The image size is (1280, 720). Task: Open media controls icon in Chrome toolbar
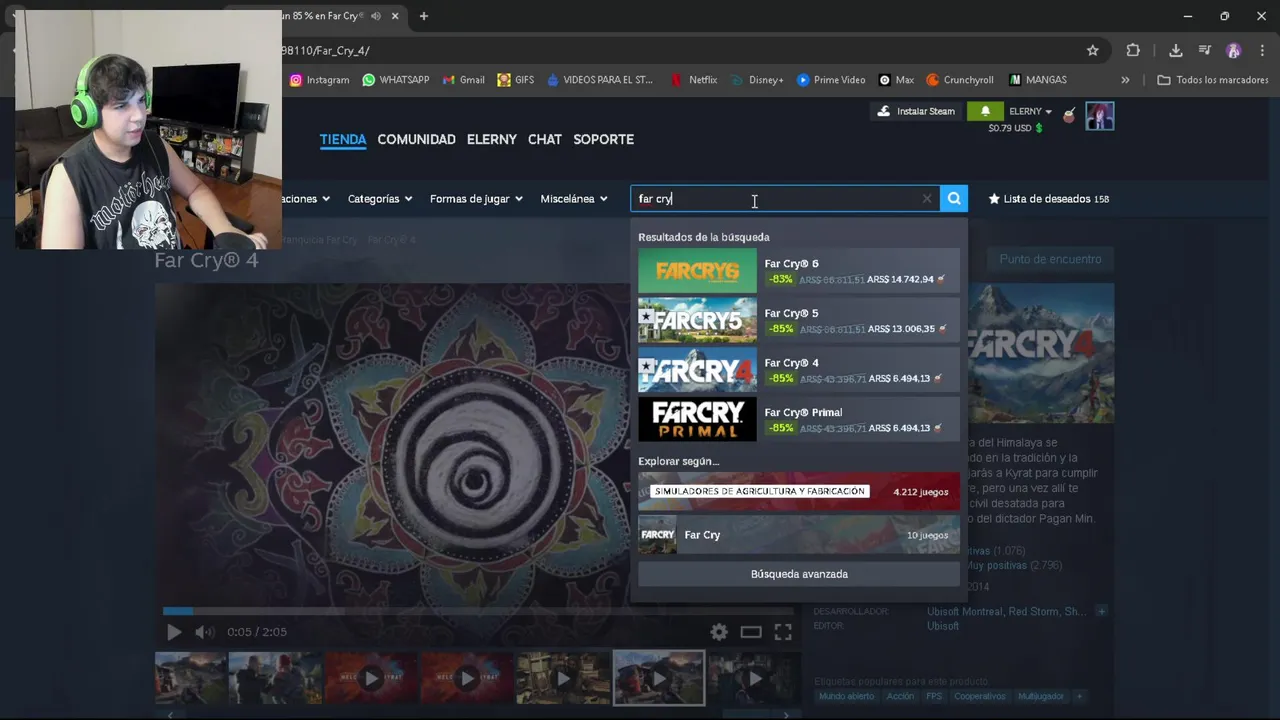click(x=1205, y=50)
